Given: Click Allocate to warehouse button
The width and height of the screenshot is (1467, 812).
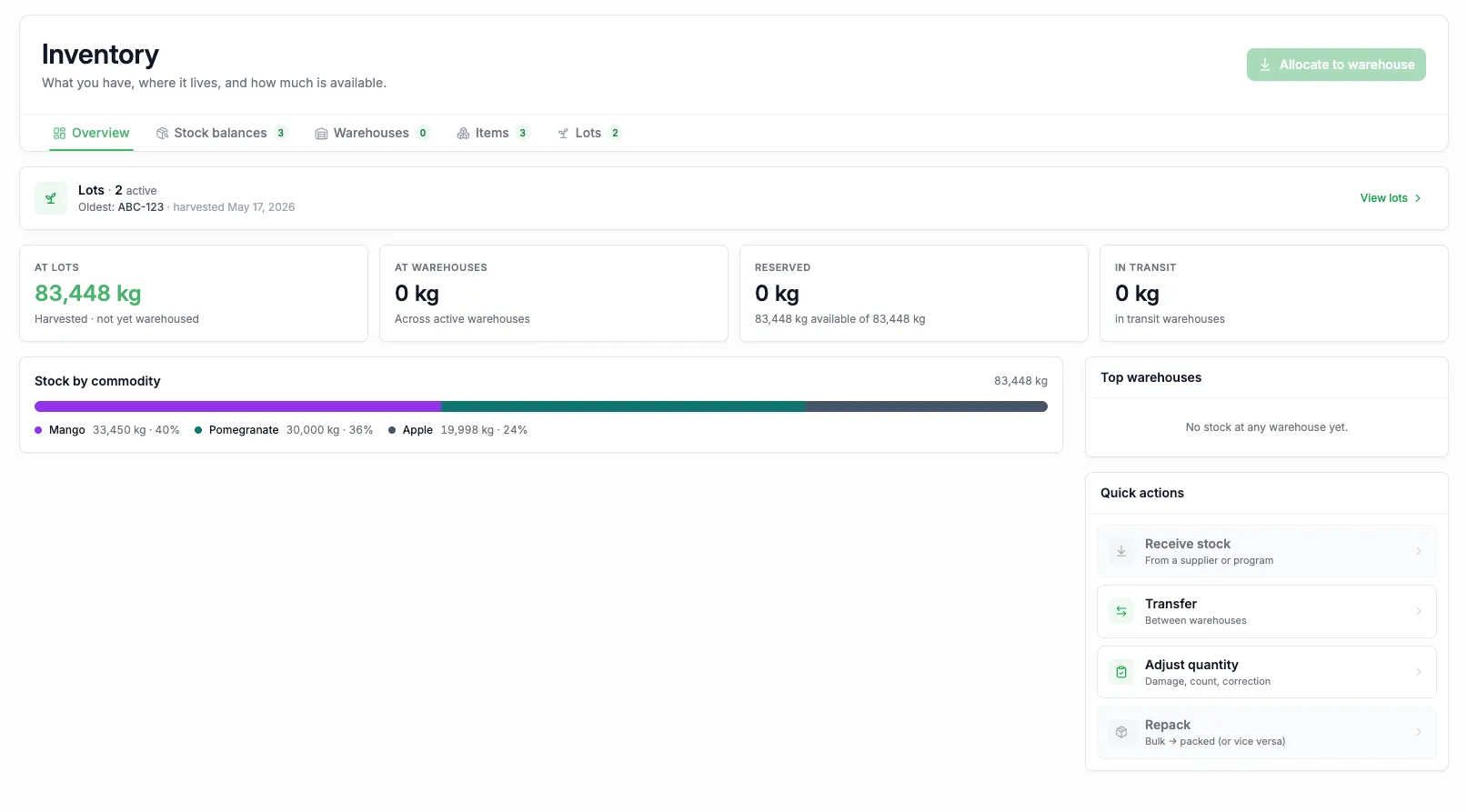Looking at the screenshot, I should coord(1336,65).
